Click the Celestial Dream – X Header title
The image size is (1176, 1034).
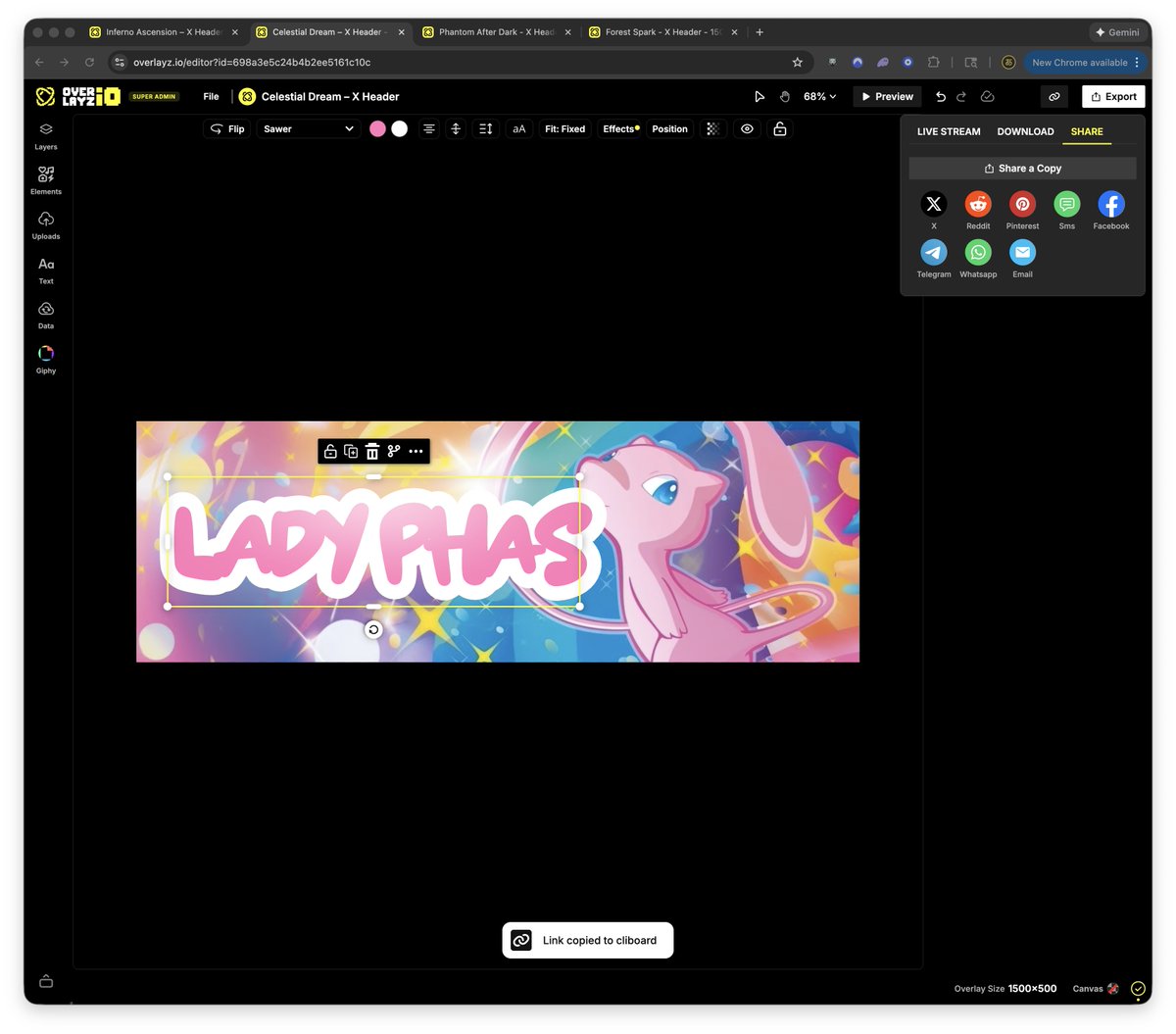coord(330,97)
